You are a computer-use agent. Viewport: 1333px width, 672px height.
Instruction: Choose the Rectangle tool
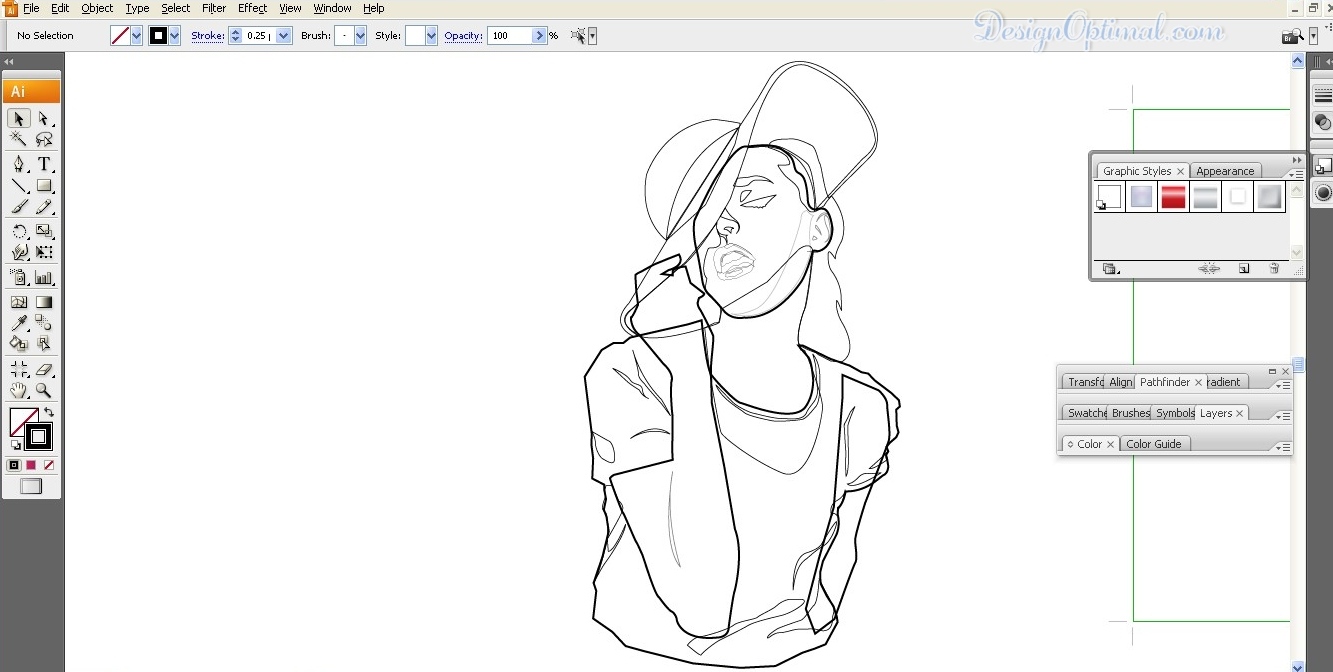(x=44, y=185)
